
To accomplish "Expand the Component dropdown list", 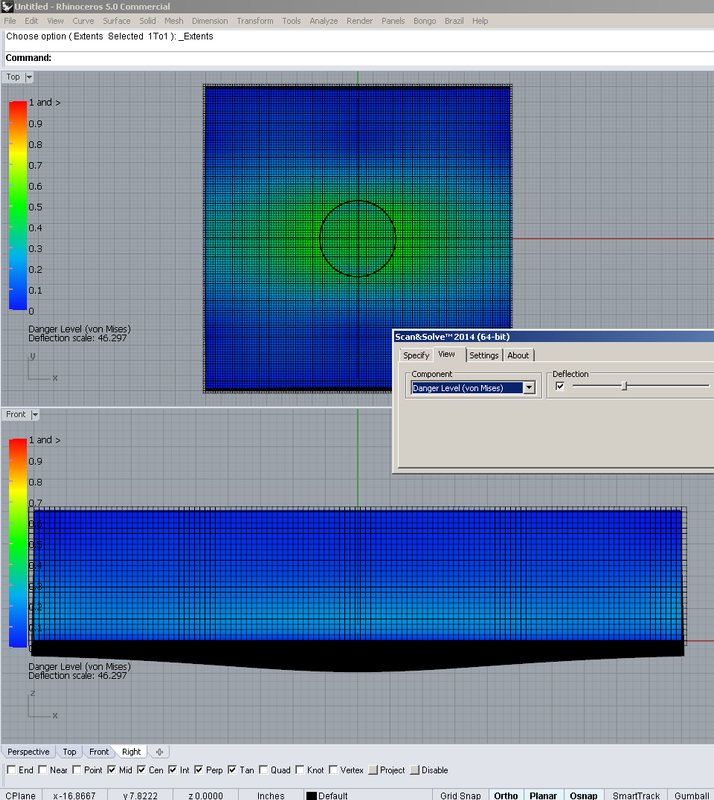I will (529, 388).
